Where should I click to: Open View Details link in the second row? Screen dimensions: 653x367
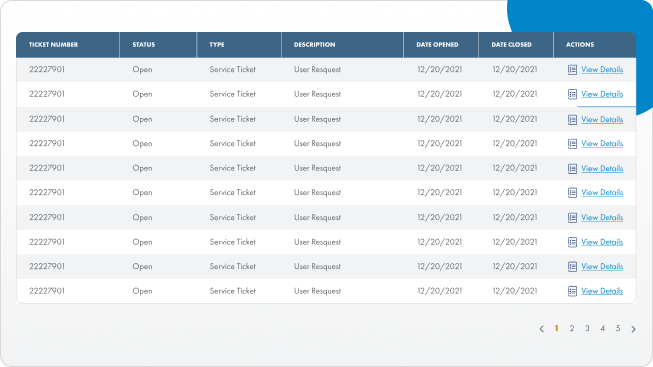pos(602,94)
